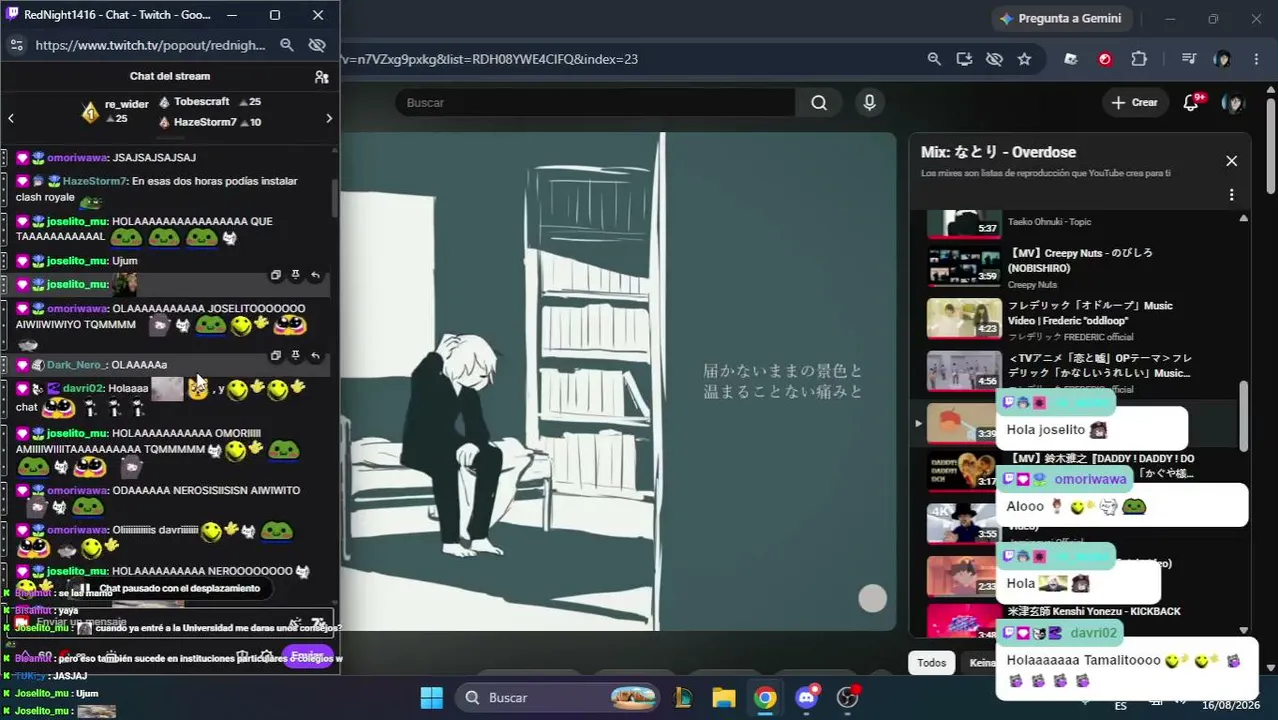Open Google Chrome from taskbar
The width and height of the screenshot is (1278, 720).
(765, 698)
